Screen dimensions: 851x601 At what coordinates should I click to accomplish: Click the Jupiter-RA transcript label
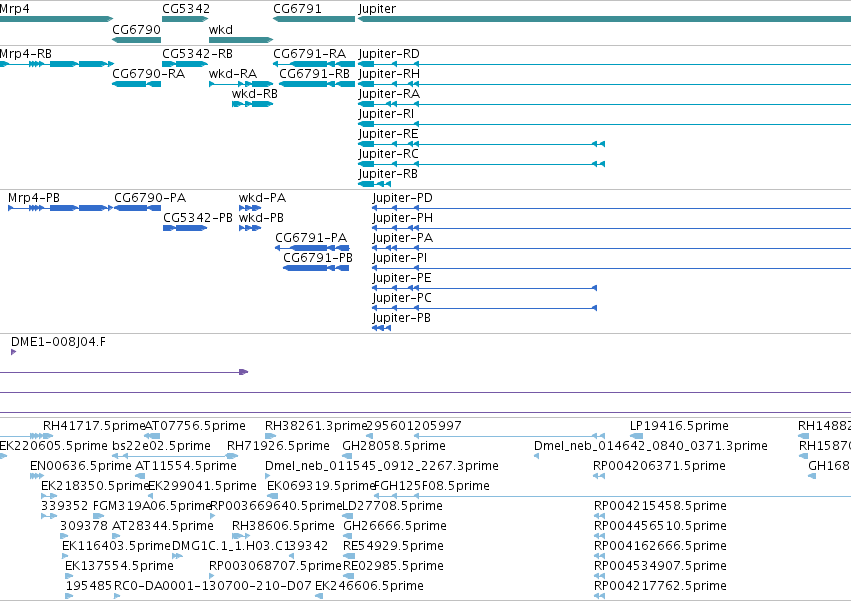pyautogui.click(x=389, y=93)
